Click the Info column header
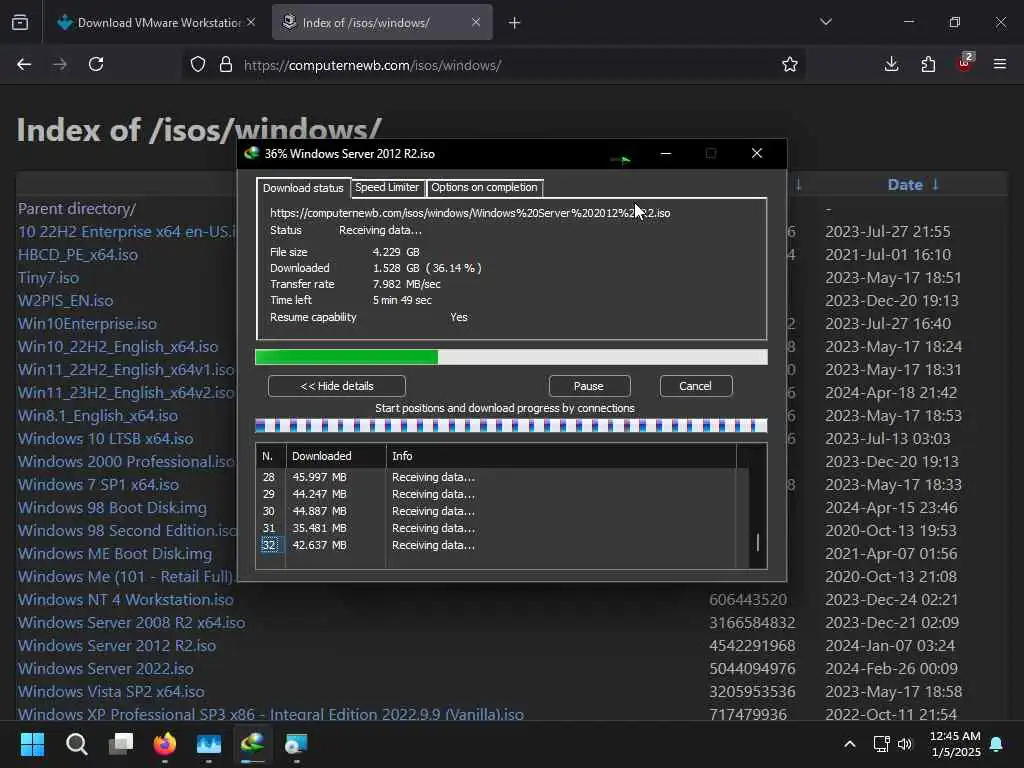Image resolution: width=1024 pixels, height=768 pixels. [561, 456]
